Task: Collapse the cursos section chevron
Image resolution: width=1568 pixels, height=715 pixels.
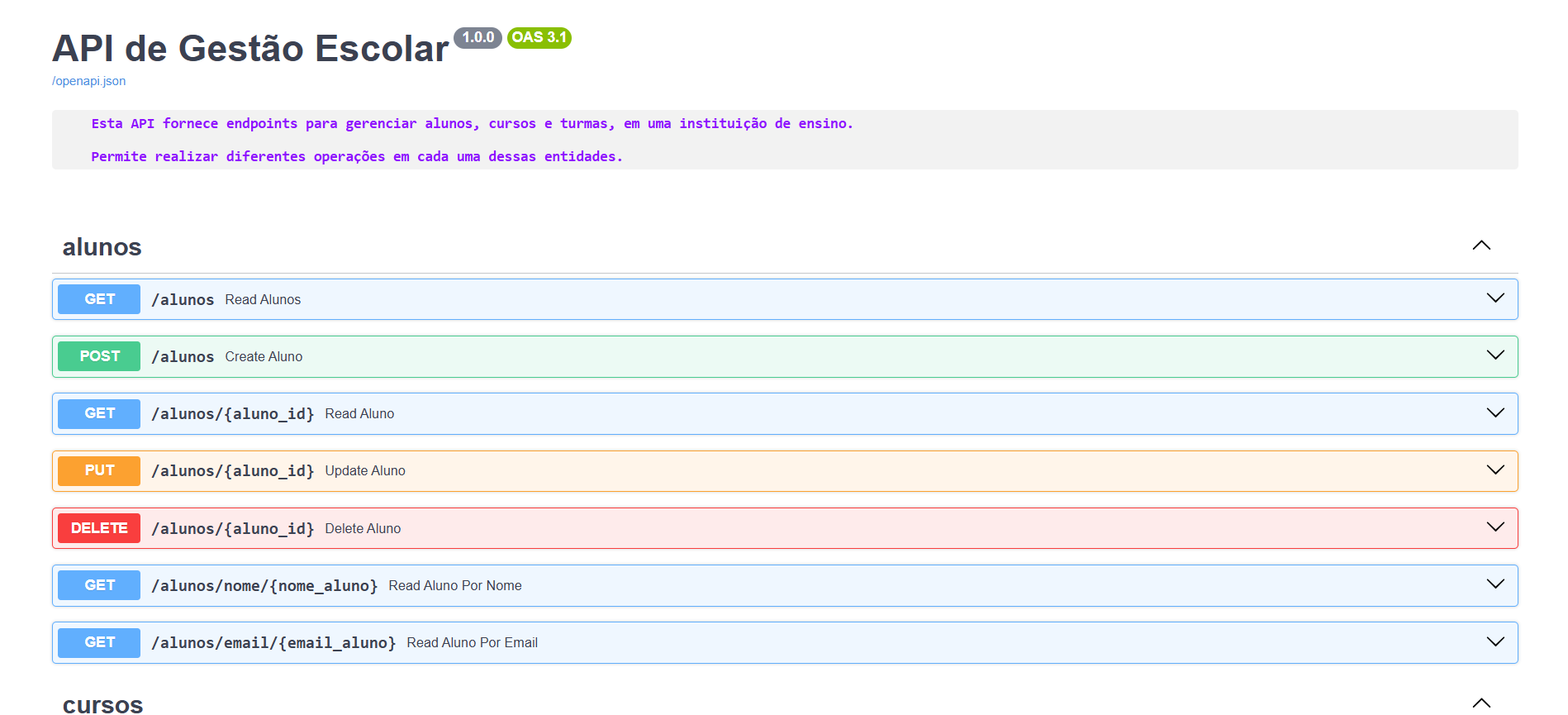Action: click(x=1480, y=703)
